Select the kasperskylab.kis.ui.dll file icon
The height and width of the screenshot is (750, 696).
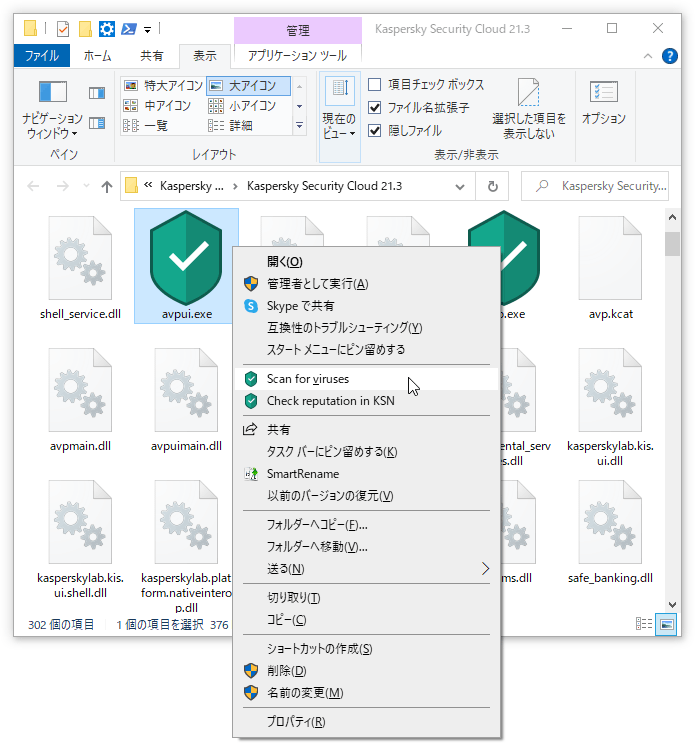click(610, 390)
